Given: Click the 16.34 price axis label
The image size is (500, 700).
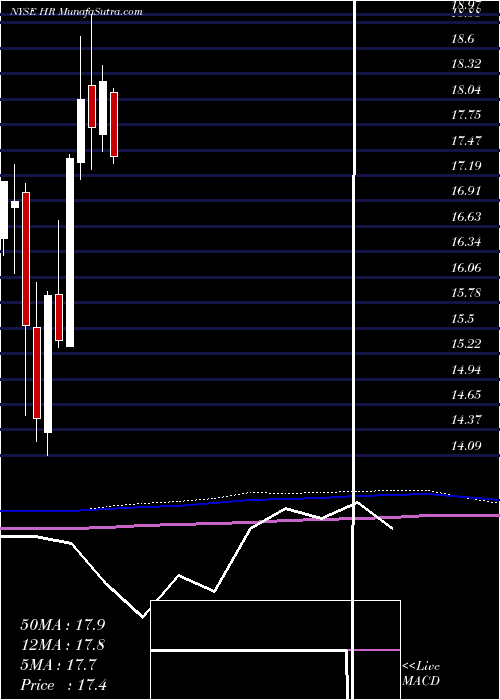Looking at the screenshot, I should (x=466, y=242).
